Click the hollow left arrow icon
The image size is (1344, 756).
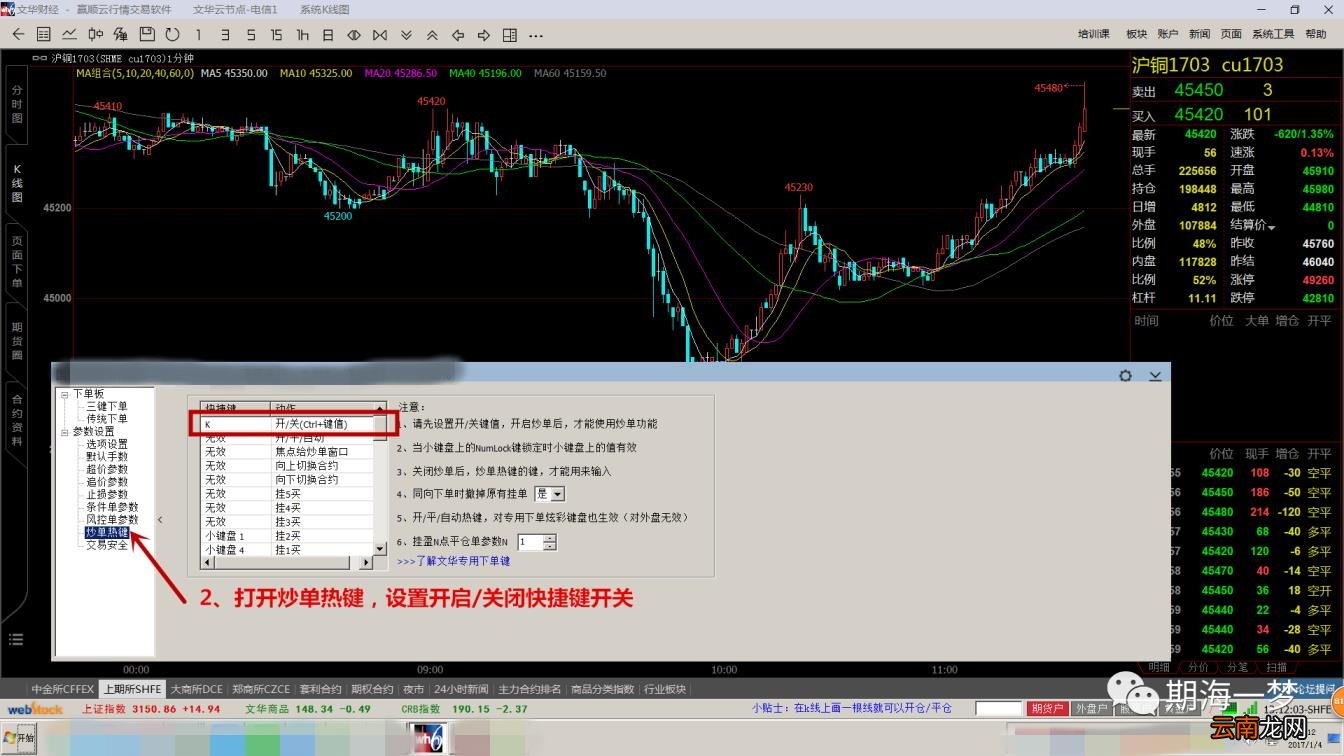458,35
